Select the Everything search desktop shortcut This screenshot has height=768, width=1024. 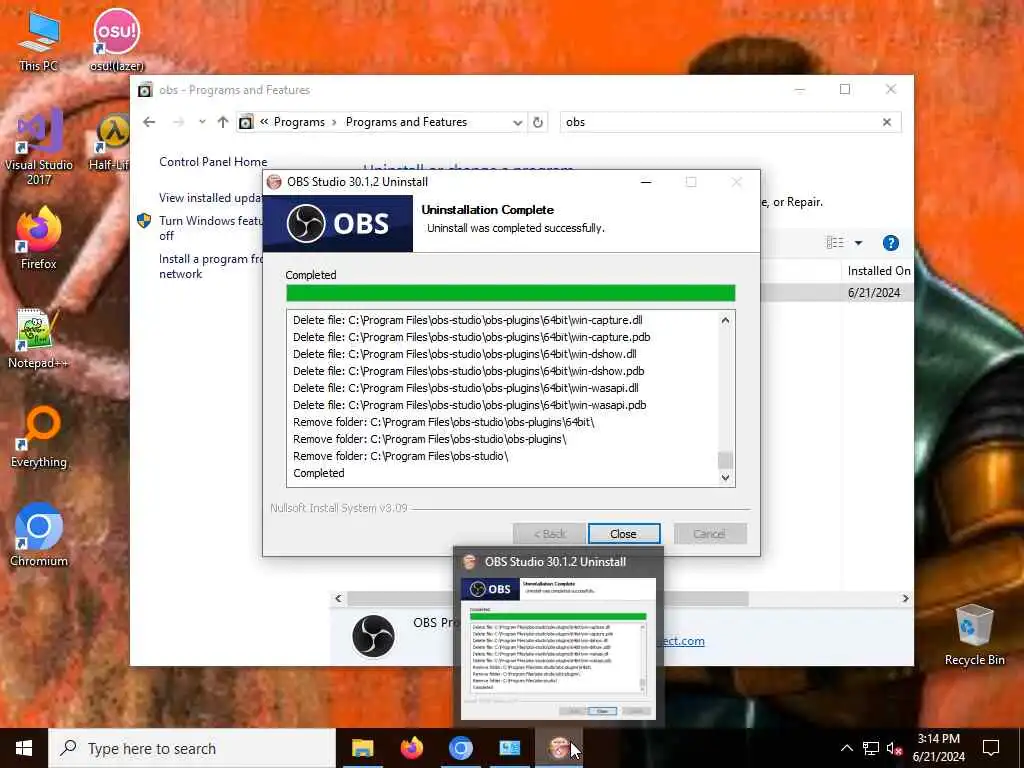tap(39, 437)
